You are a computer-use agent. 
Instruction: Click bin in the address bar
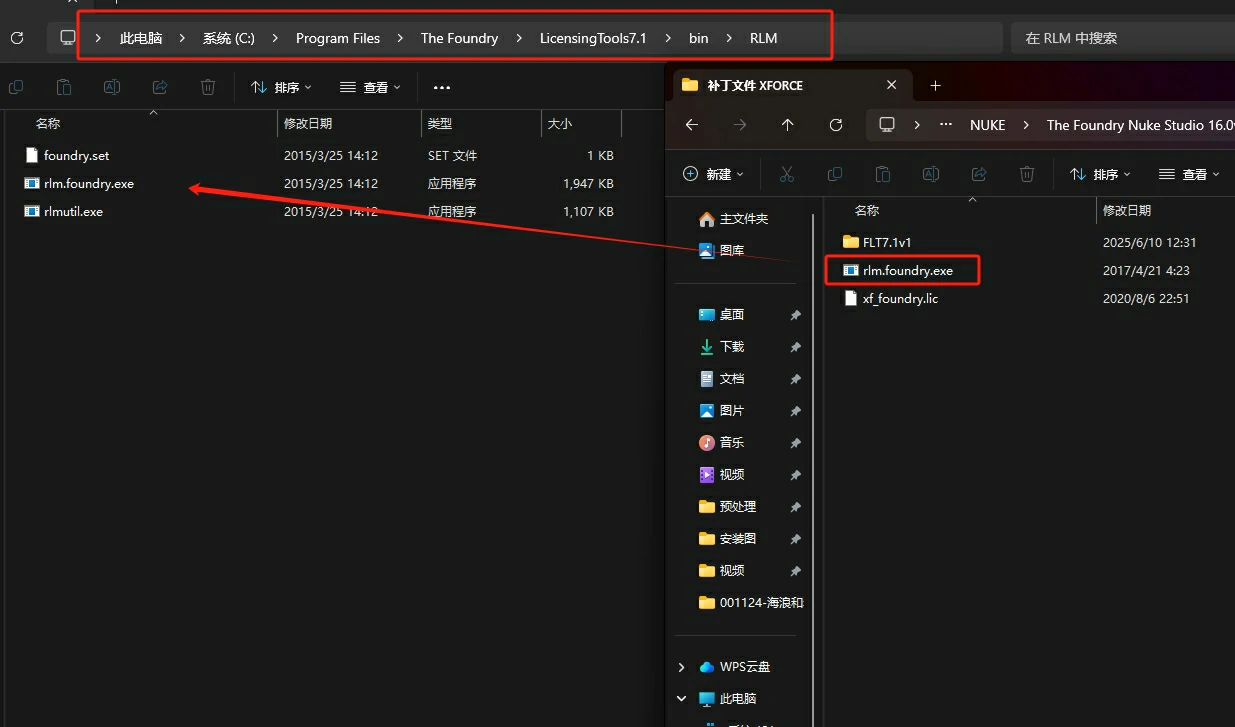click(698, 38)
